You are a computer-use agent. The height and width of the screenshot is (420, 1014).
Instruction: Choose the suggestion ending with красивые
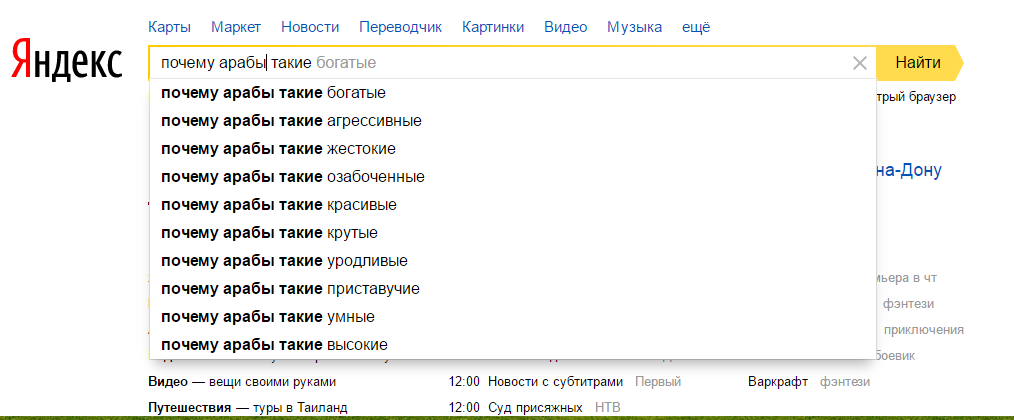[278, 205]
